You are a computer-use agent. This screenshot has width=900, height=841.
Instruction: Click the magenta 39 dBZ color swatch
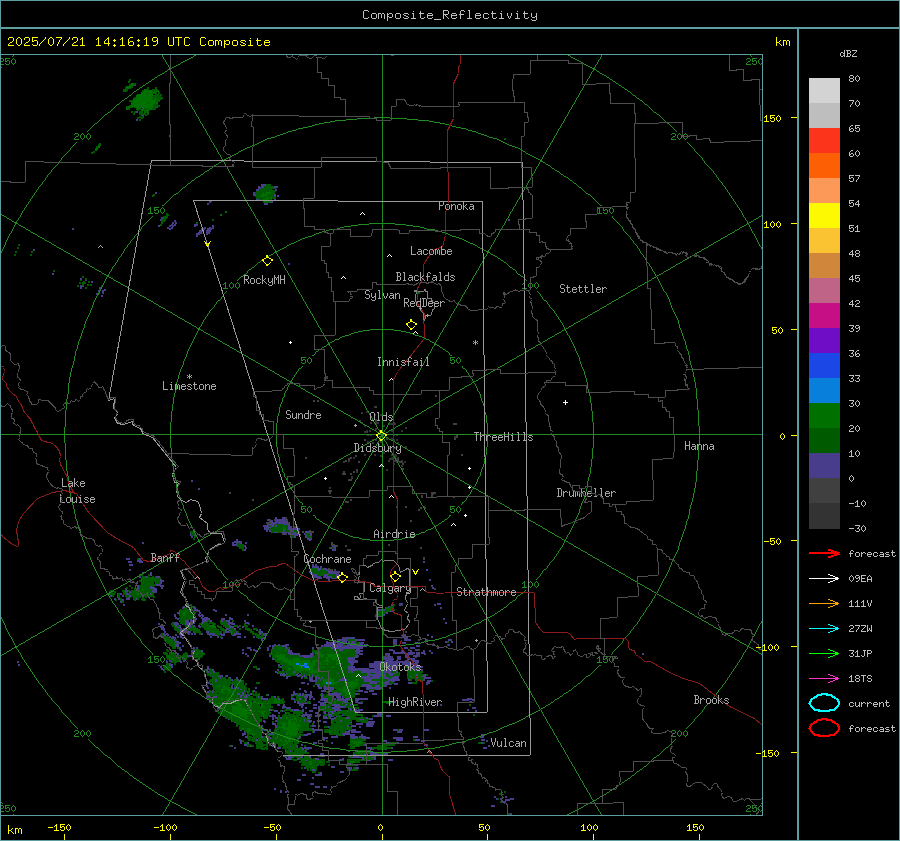click(824, 316)
